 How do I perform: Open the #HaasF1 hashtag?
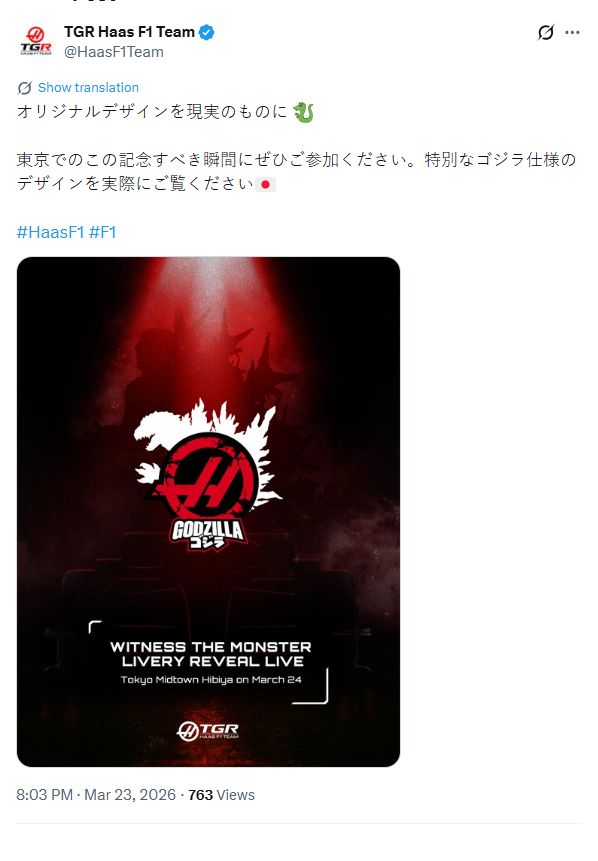point(50,232)
